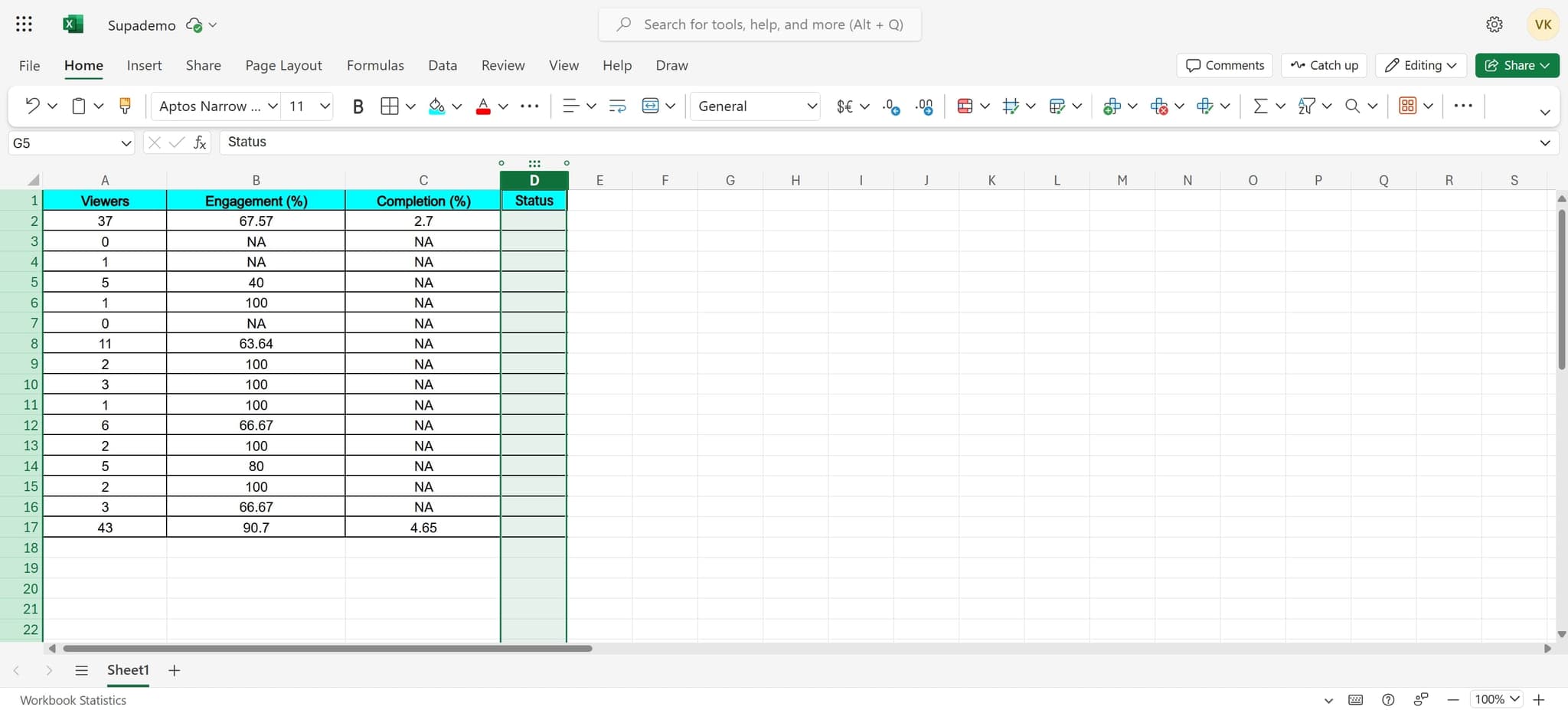Image resolution: width=1568 pixels, height=710 pixels.
Task: Click the Undo icon
Action: tap(32, 105)
